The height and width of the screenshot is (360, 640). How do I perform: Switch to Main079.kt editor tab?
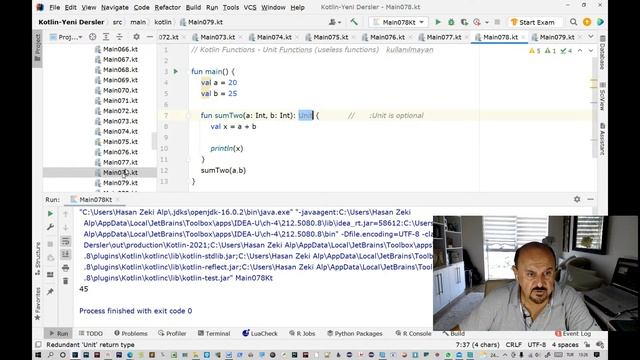[x=557, y=37]
